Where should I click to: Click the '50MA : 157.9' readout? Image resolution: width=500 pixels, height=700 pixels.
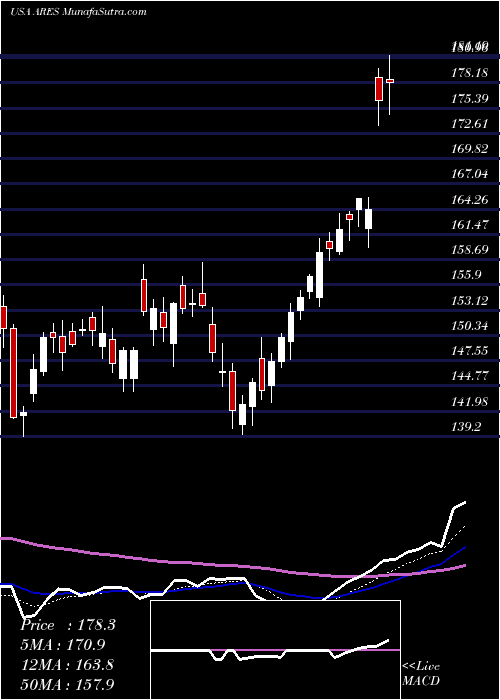tap(67, 685)
